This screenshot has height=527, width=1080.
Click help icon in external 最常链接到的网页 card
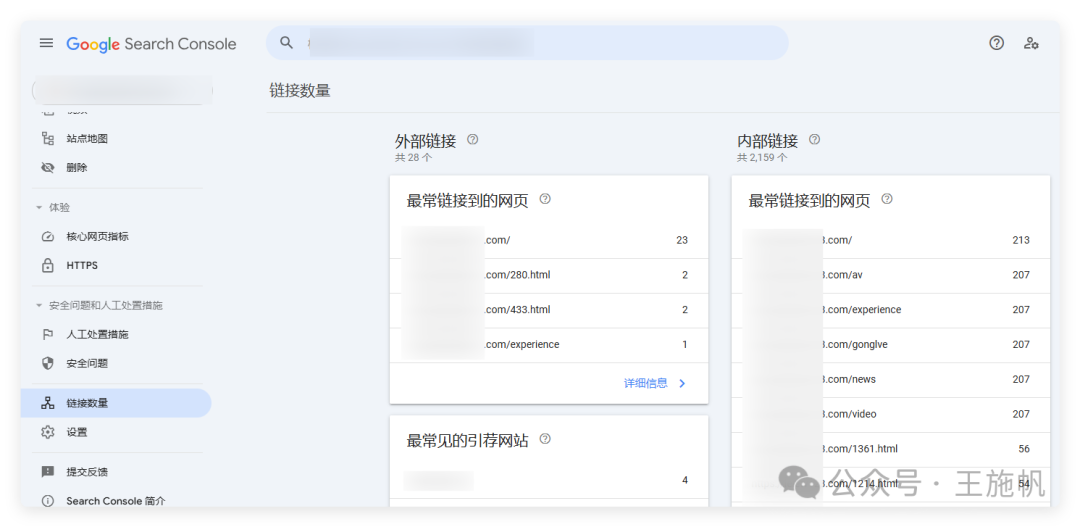coord(545,199)
